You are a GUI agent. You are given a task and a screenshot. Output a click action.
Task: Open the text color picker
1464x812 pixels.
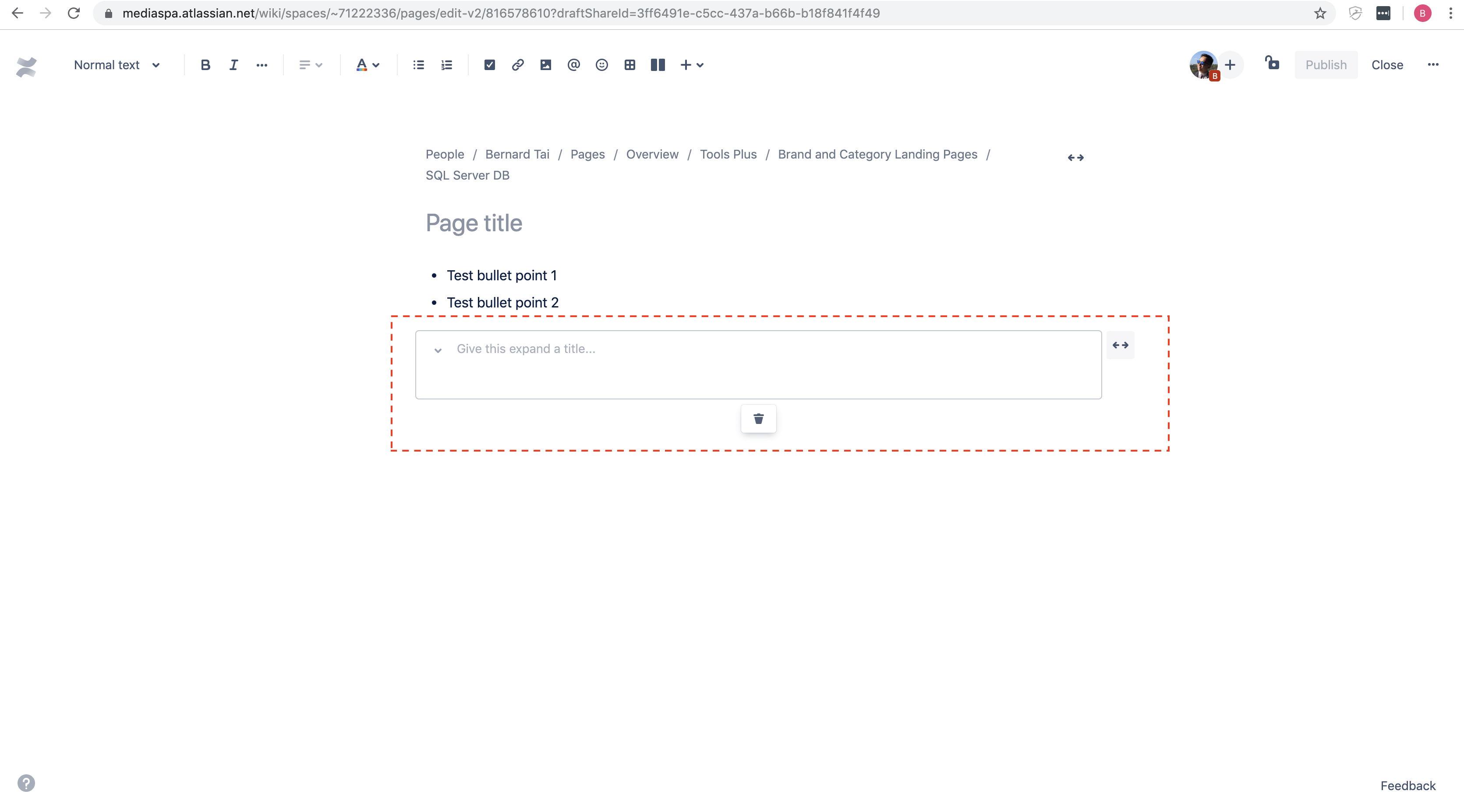coord(368,65)
